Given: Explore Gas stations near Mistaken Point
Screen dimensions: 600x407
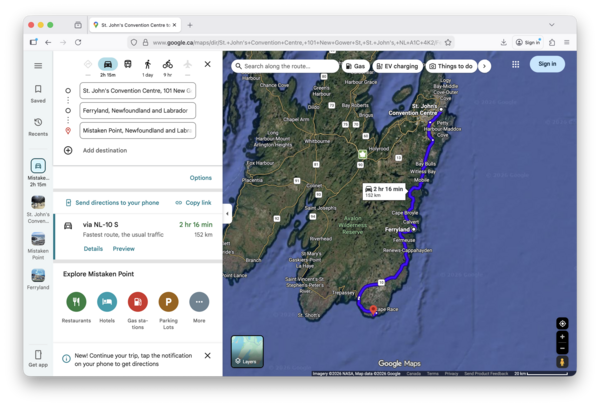Looking at the screenshot, I should point(138,302).
